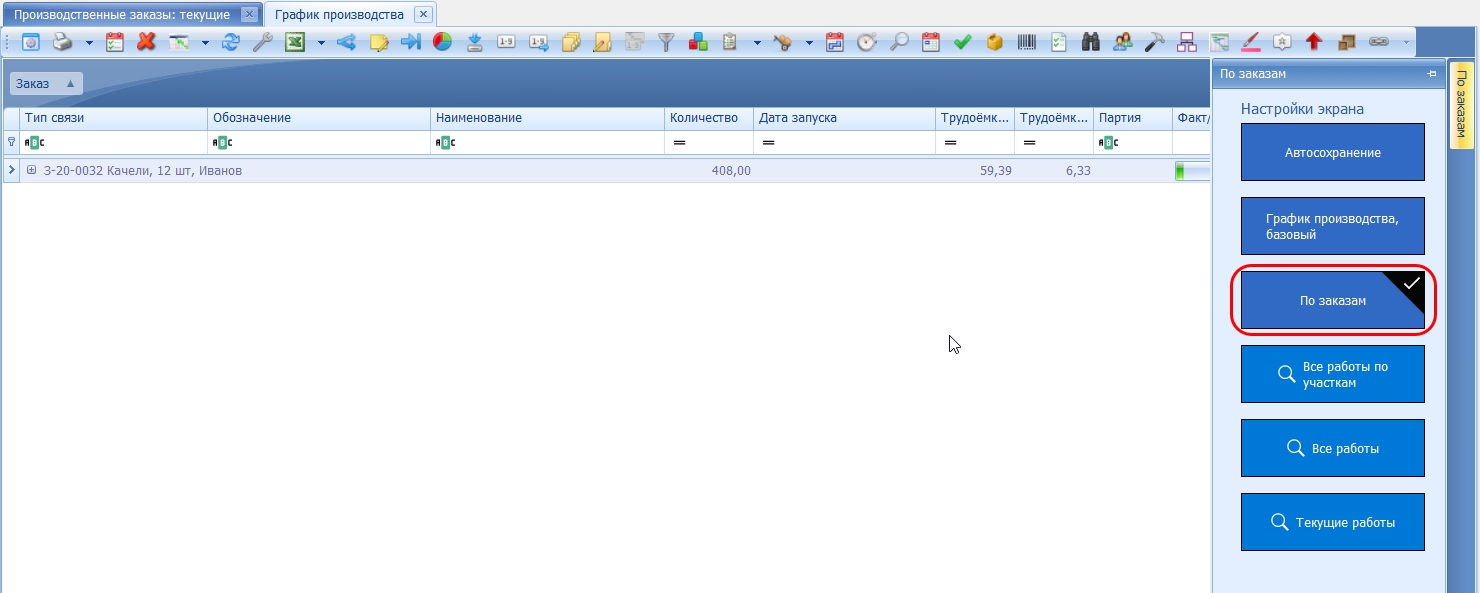Select График производства, базовый layout
This screenshot has width=1480, height=593.
pyautogui.click(x=1333, y=227)
